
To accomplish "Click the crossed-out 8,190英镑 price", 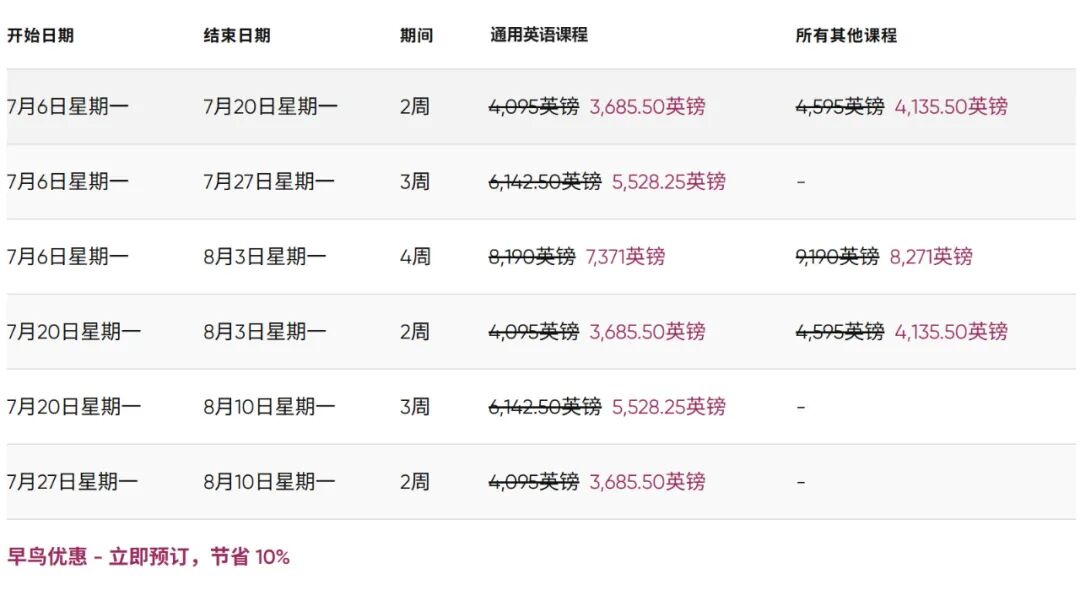I will 532,257.
